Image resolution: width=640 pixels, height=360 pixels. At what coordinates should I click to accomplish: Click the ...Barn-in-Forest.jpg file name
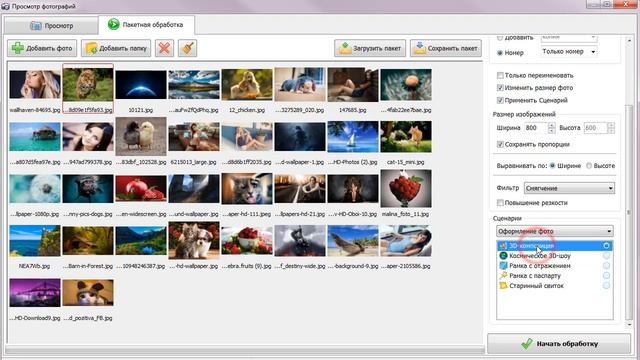pyautogui.click(x=88, y=266)
